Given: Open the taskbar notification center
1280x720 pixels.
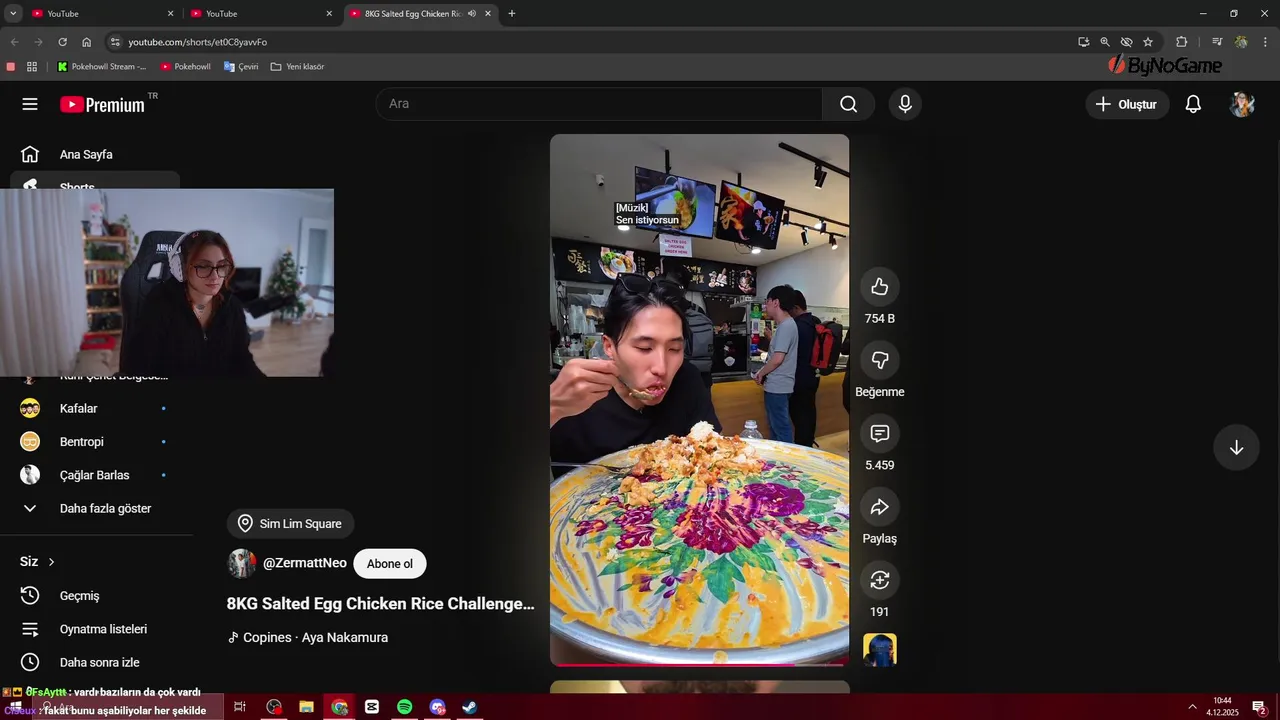Looking at the screenshot, I should pyautogui.click(x=1259, y=707).
